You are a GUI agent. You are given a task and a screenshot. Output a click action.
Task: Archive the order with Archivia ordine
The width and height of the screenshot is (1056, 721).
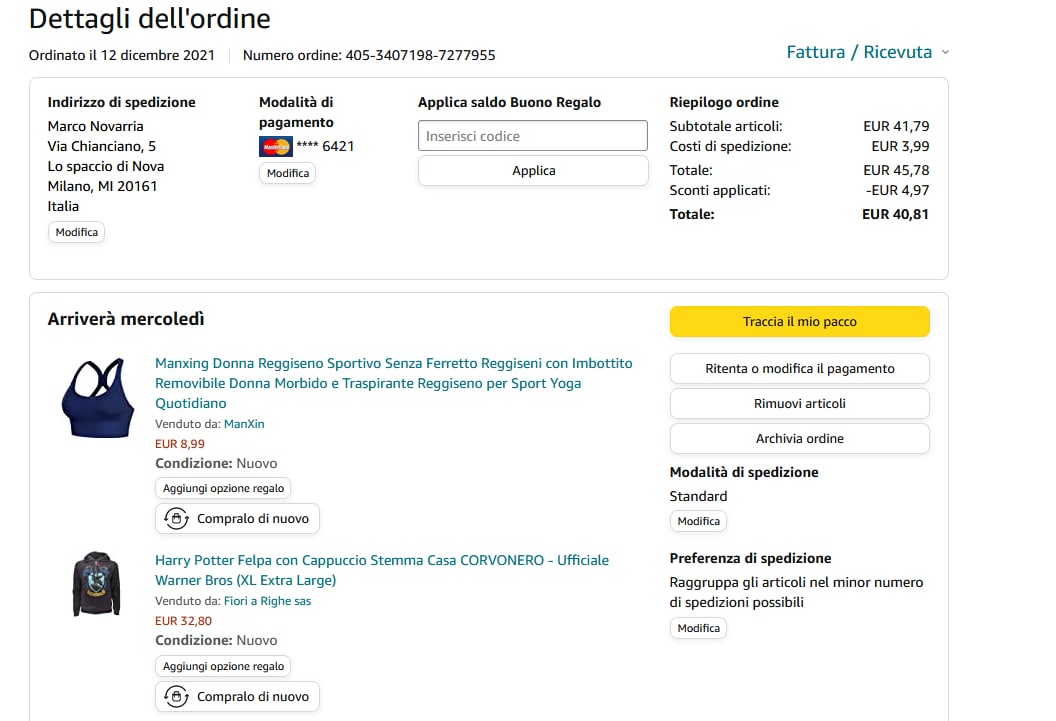pos(799,438)
